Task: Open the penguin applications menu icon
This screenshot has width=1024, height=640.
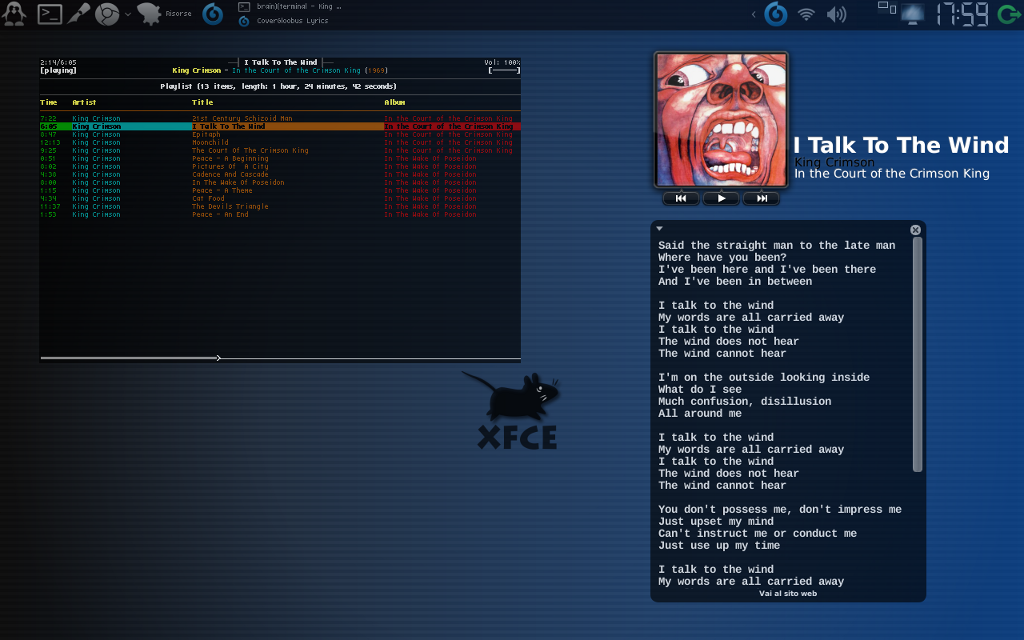Action: 14,14
